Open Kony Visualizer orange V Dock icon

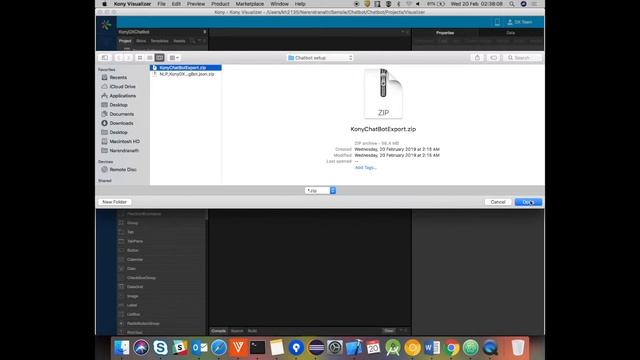tap(238, 348)
